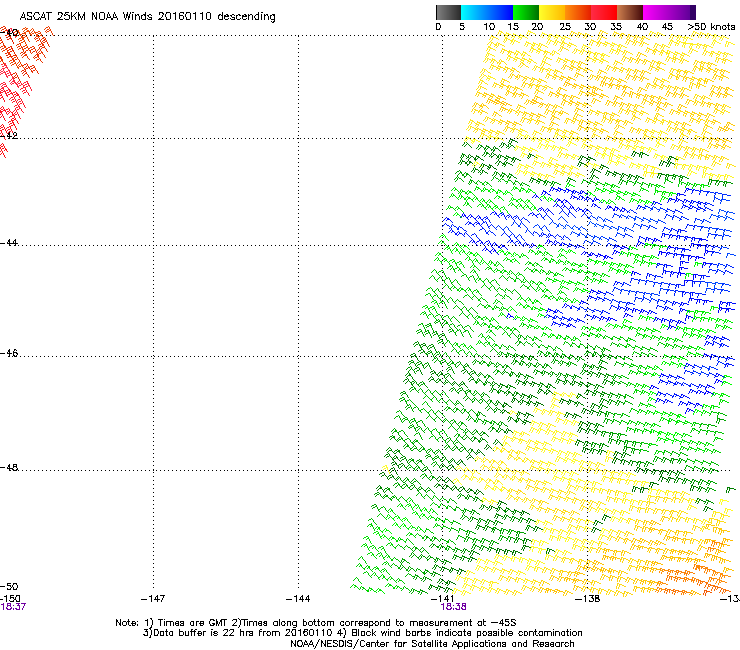Image resolution: width=740 pixels, height=650 pixels.
Task: Click the yellow 20-25 knots legend segment
Action: click(x=552, y=12)
